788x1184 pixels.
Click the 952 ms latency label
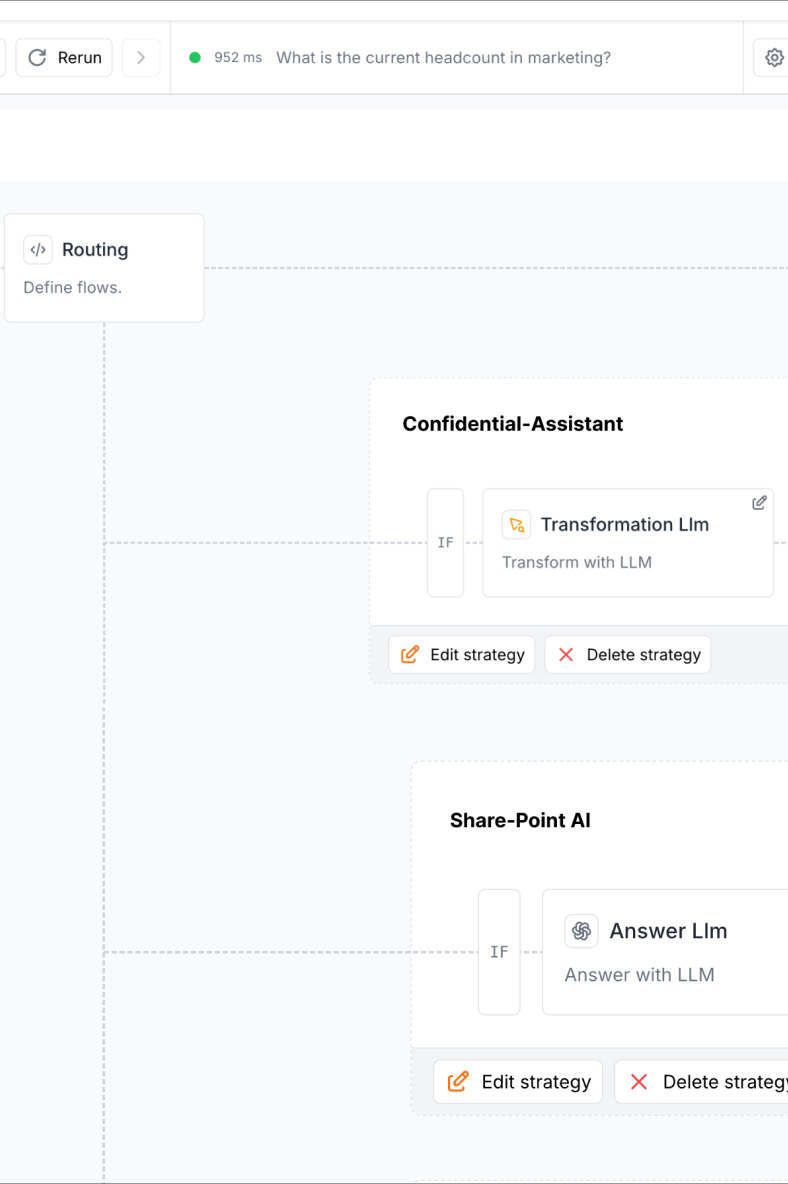coord(238,58)
